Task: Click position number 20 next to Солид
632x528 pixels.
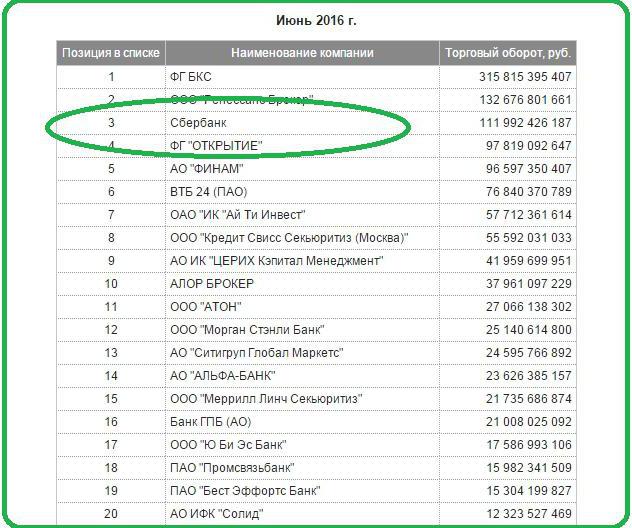Action: (111, 513)
